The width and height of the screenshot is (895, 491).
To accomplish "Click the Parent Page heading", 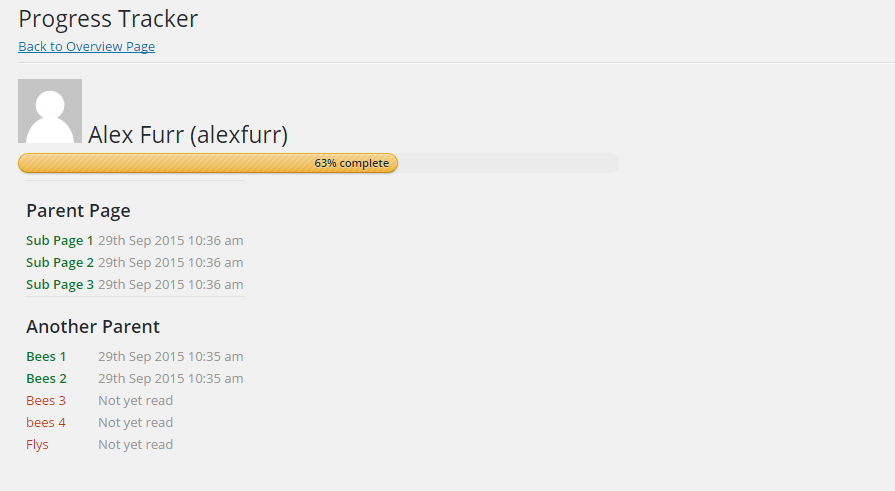I will click(78, 211).
